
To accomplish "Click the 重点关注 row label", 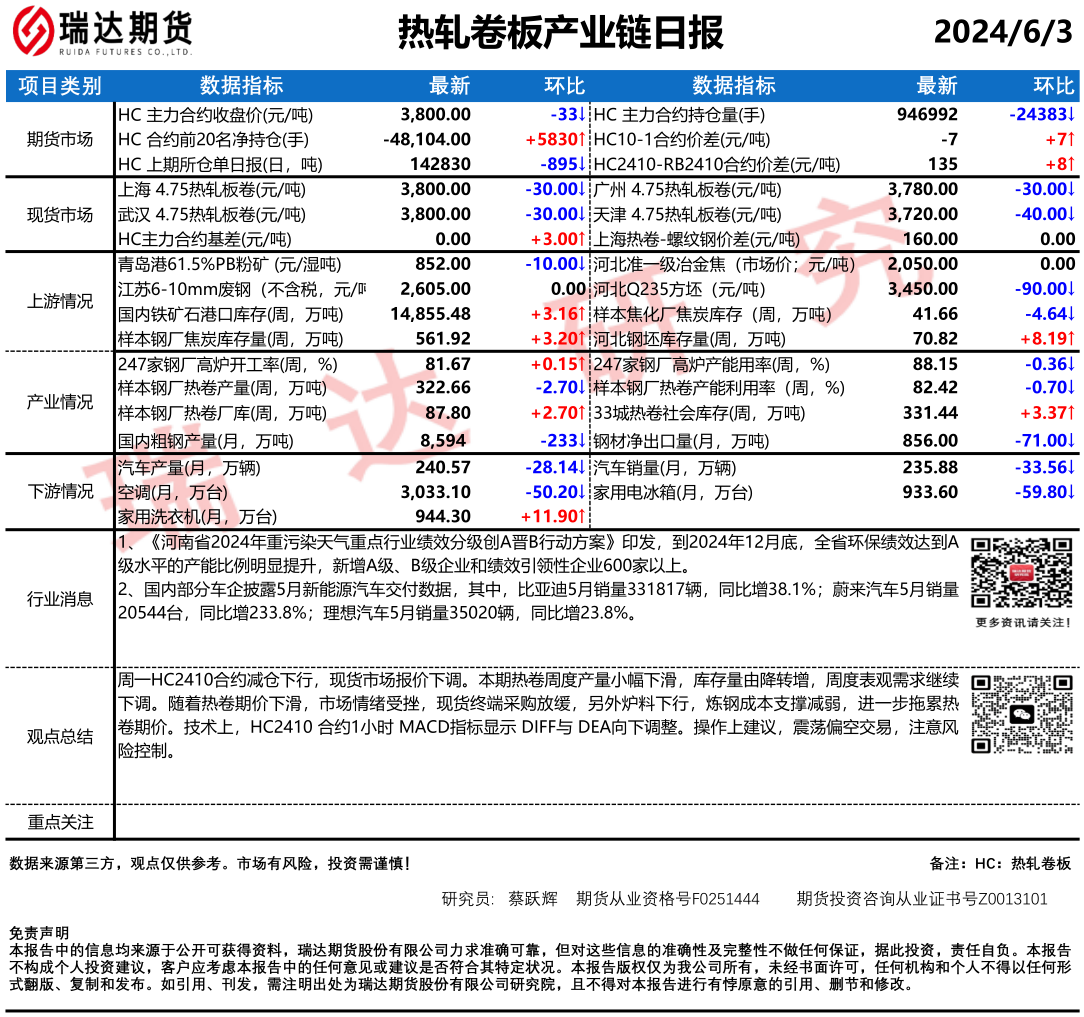I will coord(60,822).
